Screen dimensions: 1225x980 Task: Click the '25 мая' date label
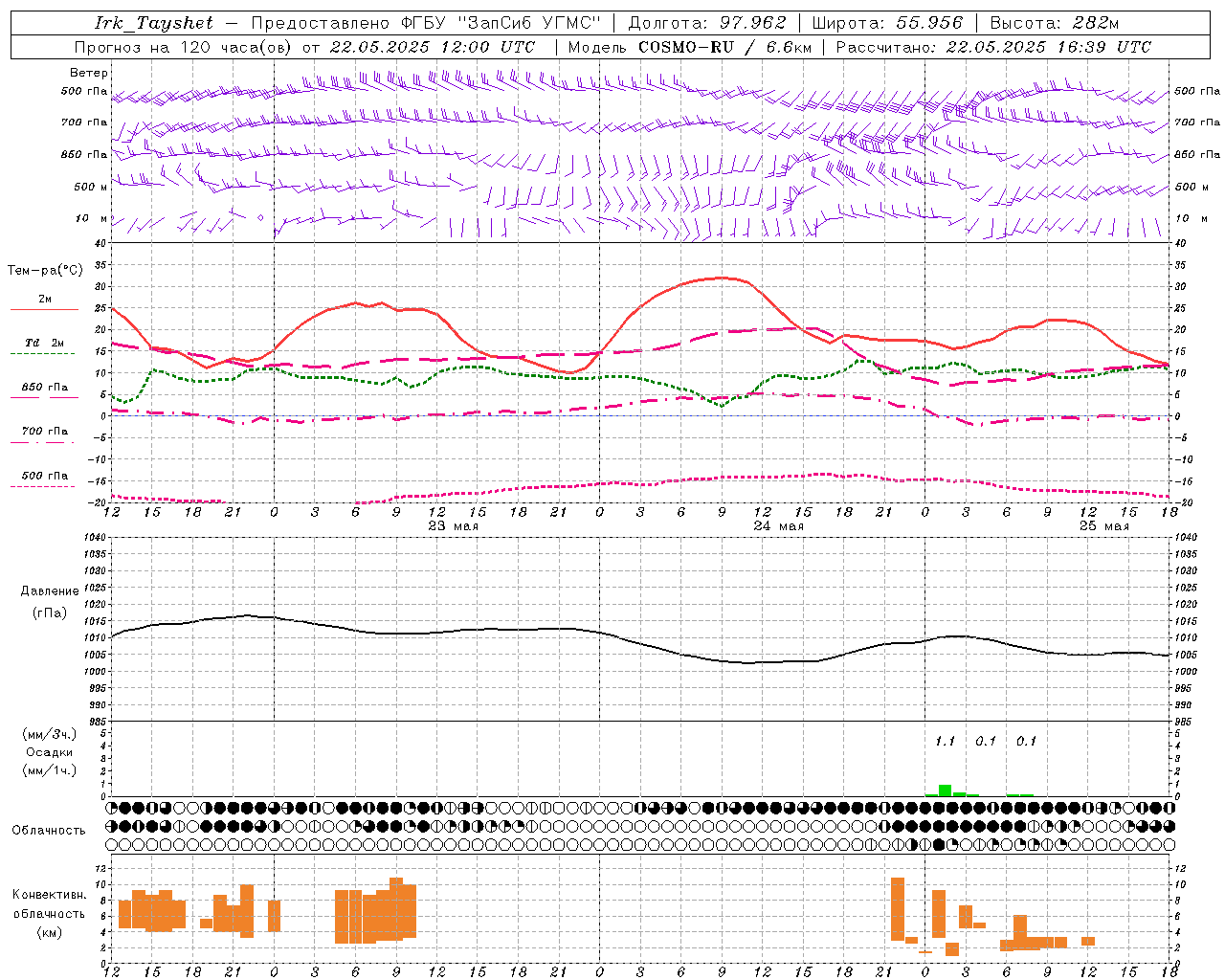tap(1103, 526)
